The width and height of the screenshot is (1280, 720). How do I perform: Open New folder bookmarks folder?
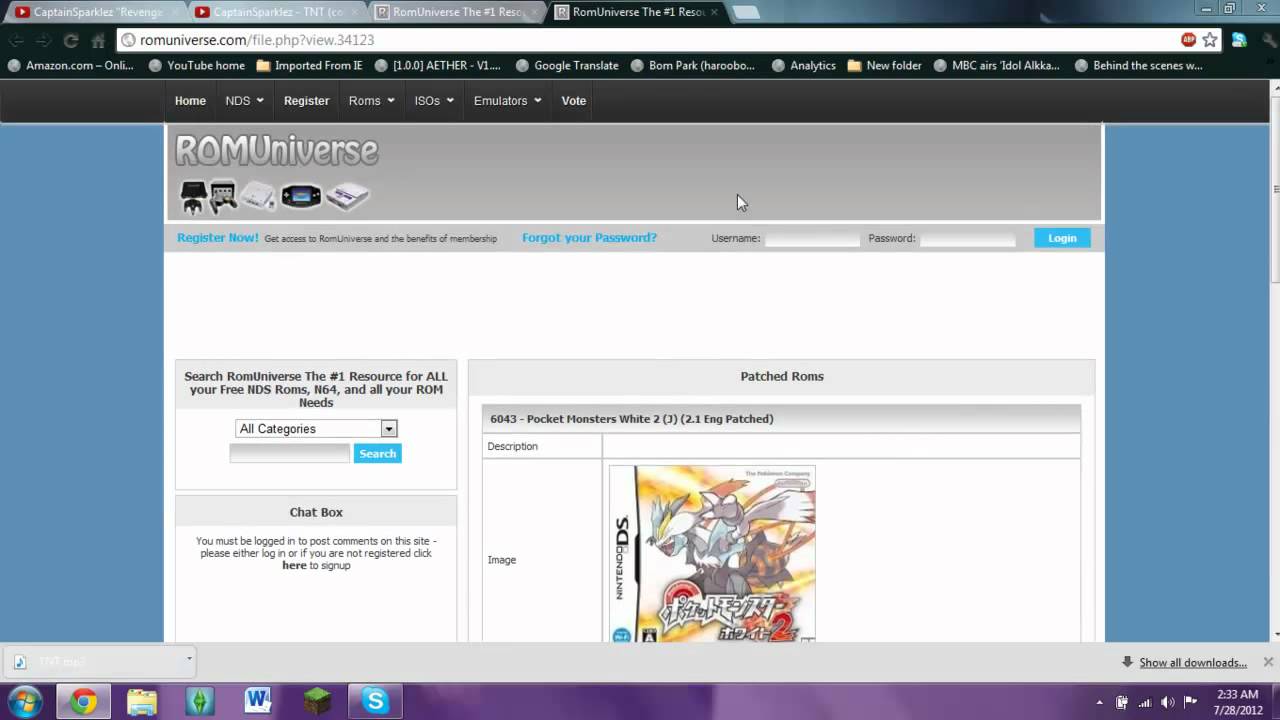click(884, 66)
